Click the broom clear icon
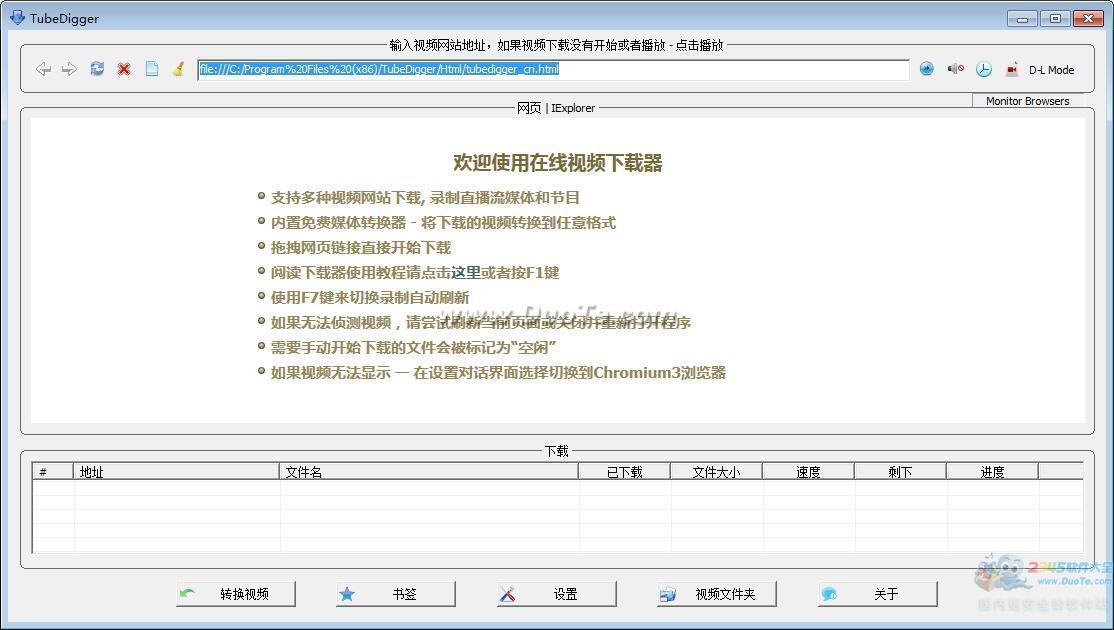Image resolution: width=1114 pixels, height=630 pixels. pyautogui.click(x=178, y=69)
